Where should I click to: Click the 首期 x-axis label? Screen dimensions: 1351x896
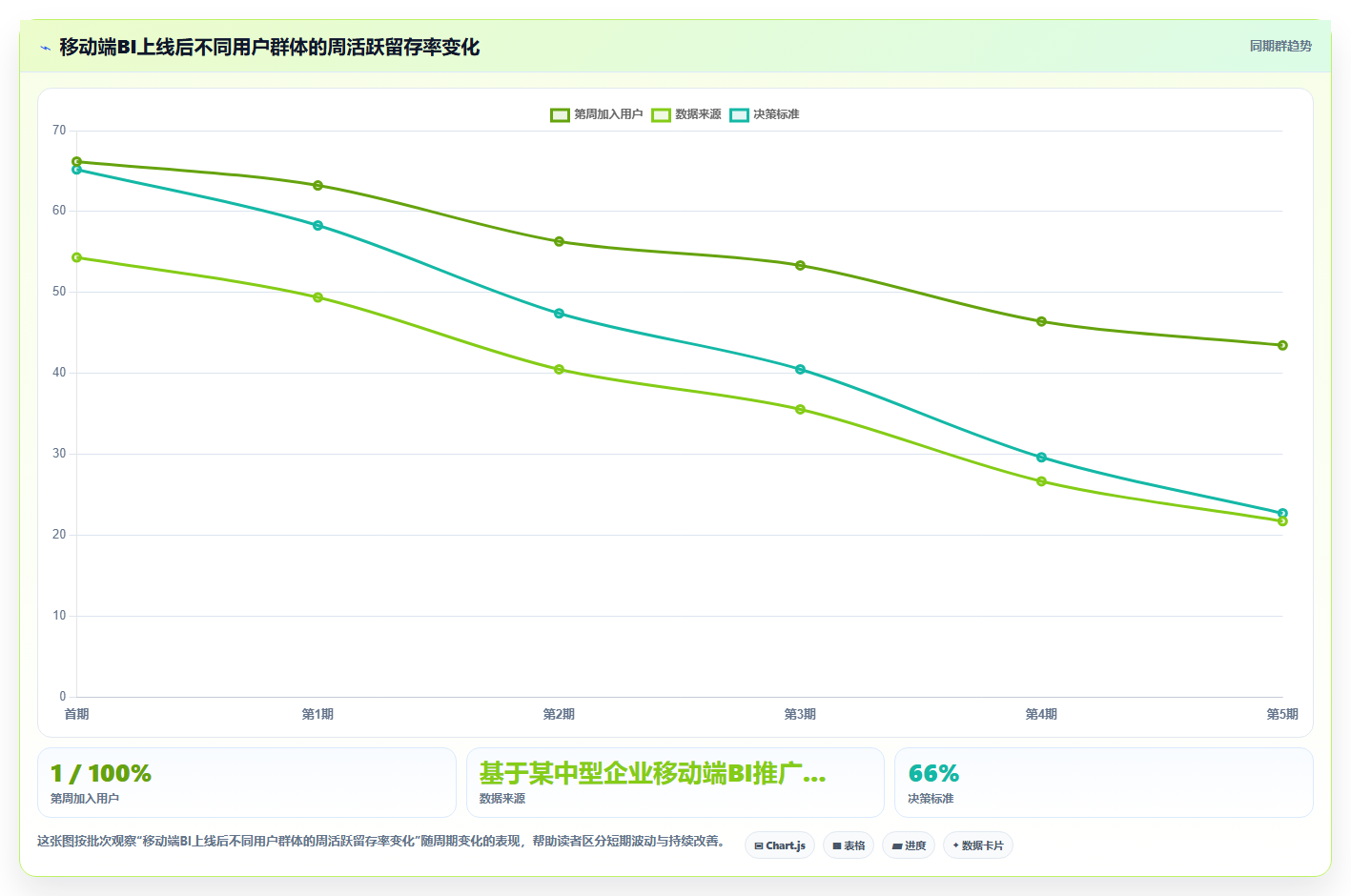pos(76,714)
